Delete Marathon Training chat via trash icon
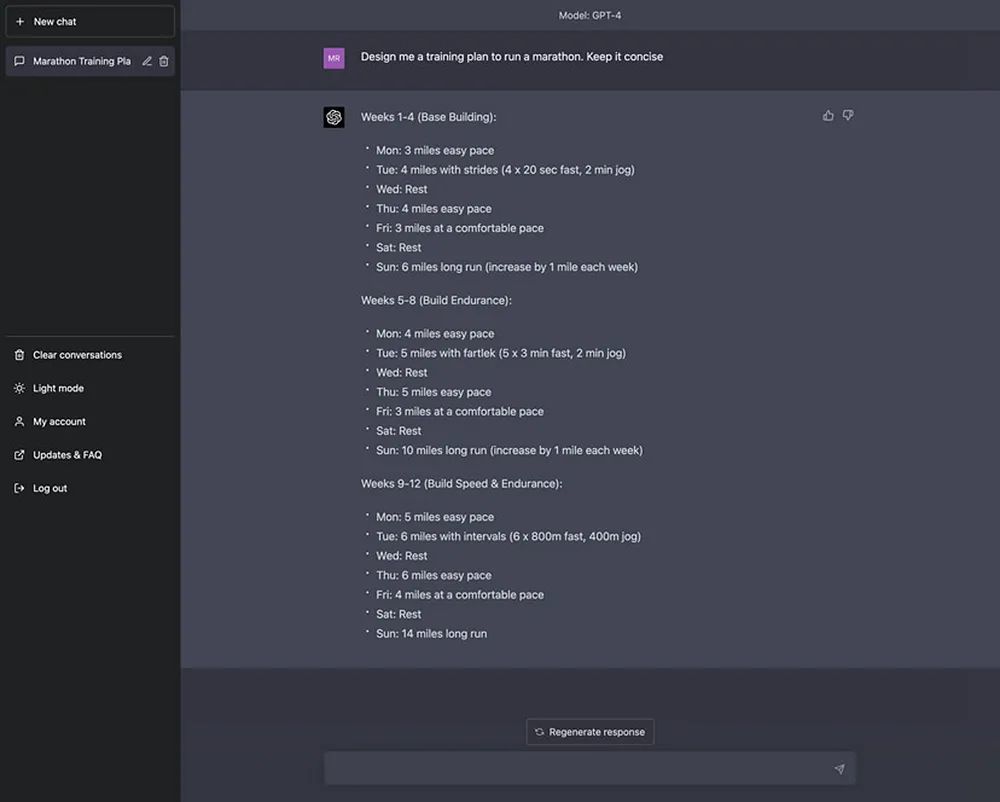 [x=164, y=61]
